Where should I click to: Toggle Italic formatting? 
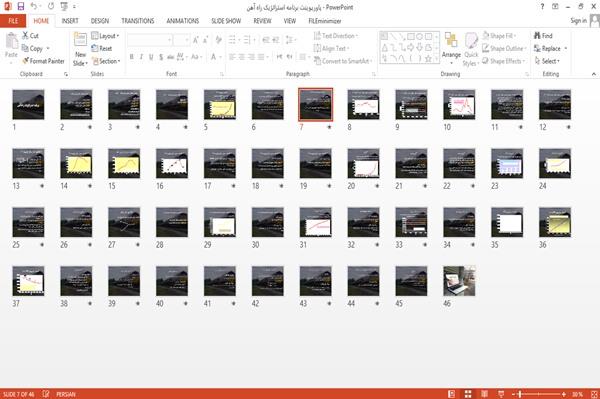pos(141,57)
